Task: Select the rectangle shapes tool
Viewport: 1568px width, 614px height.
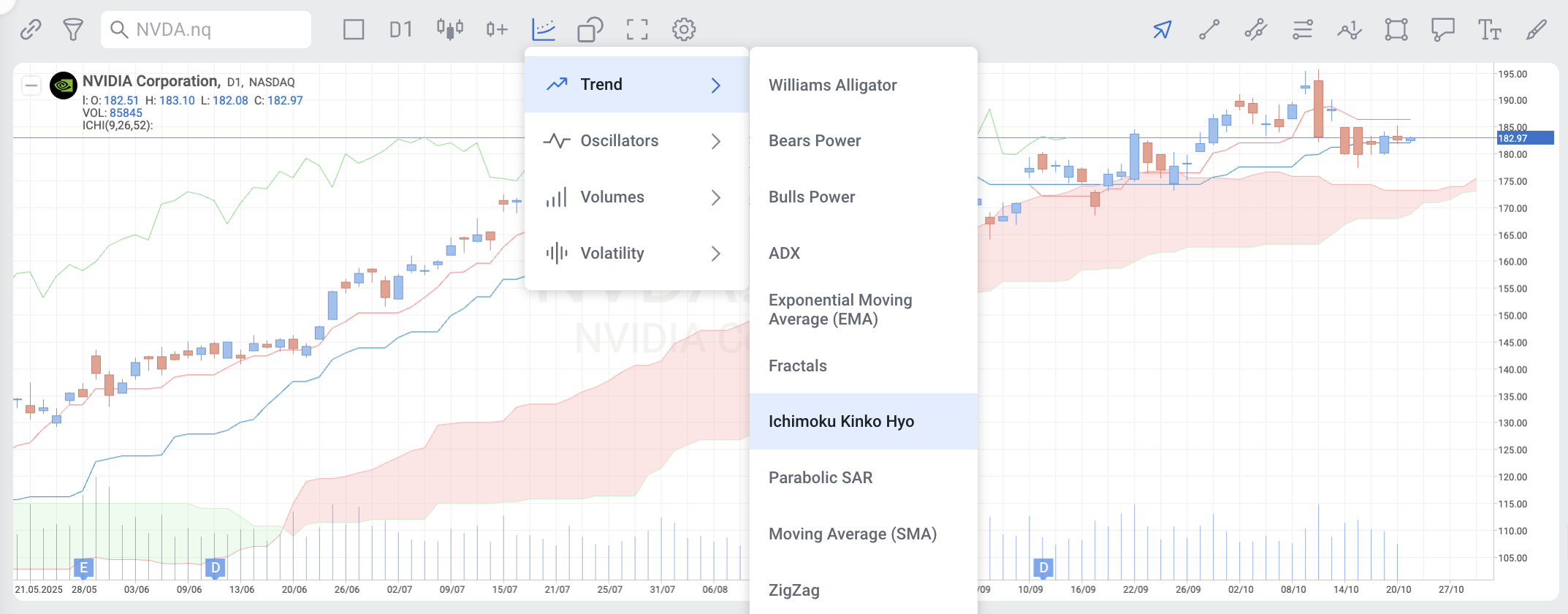Action: (x=1396, y=30)
